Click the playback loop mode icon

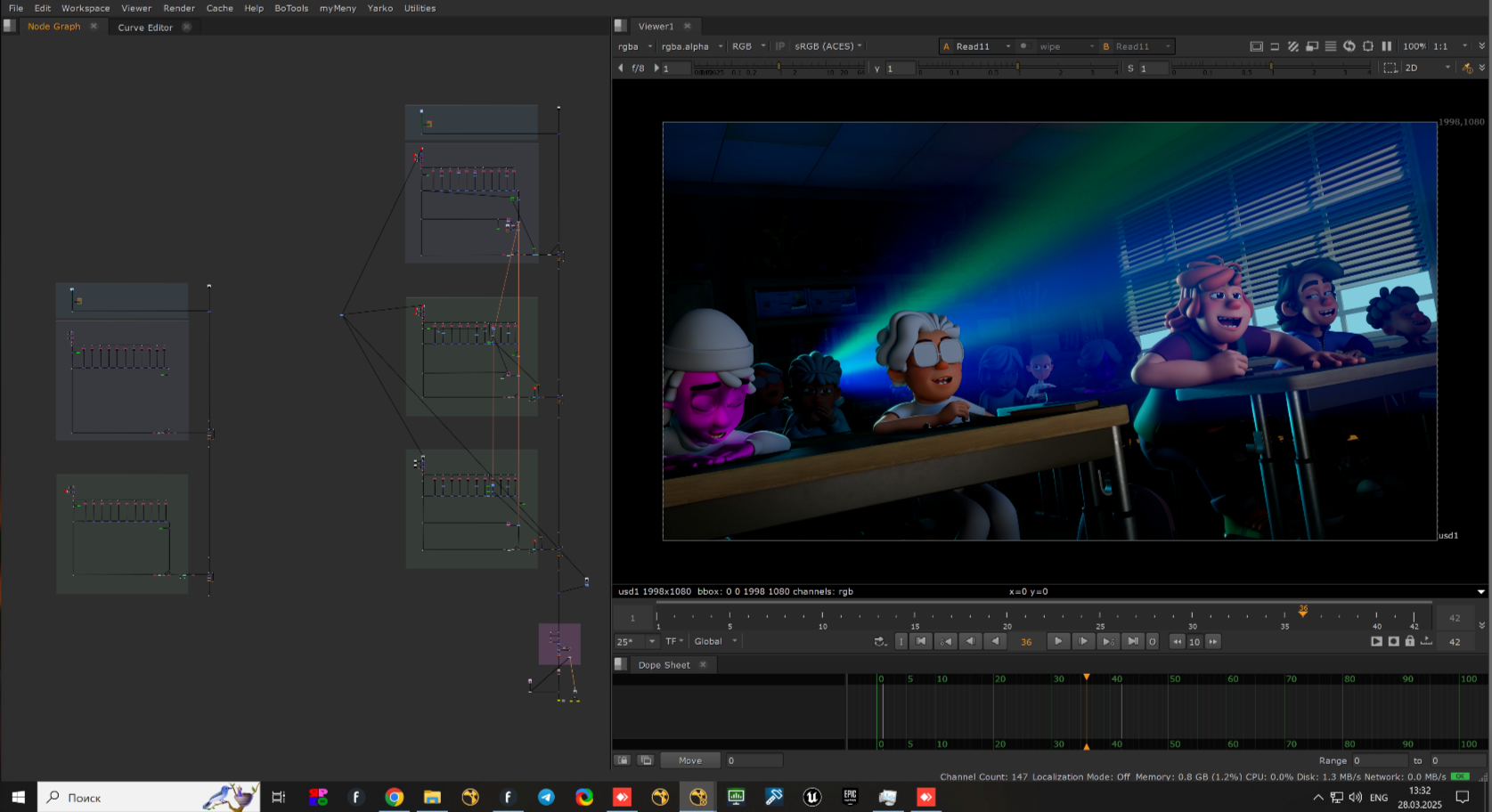pos(880,641)
